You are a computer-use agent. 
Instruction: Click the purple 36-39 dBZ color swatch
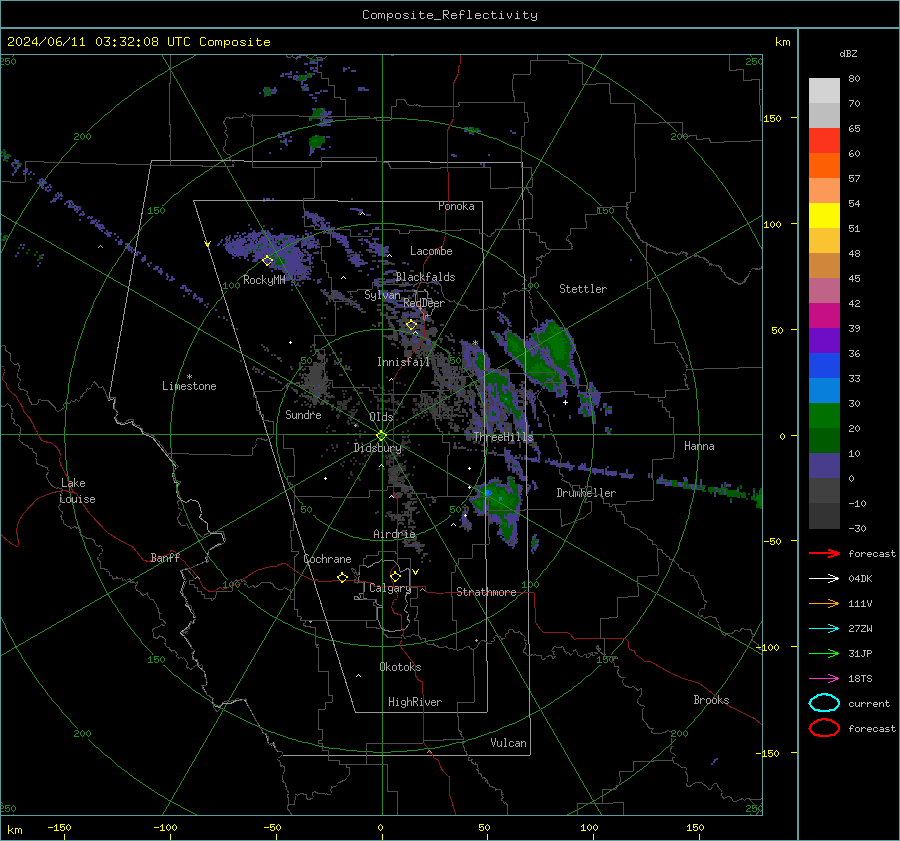tap(824, 340)
